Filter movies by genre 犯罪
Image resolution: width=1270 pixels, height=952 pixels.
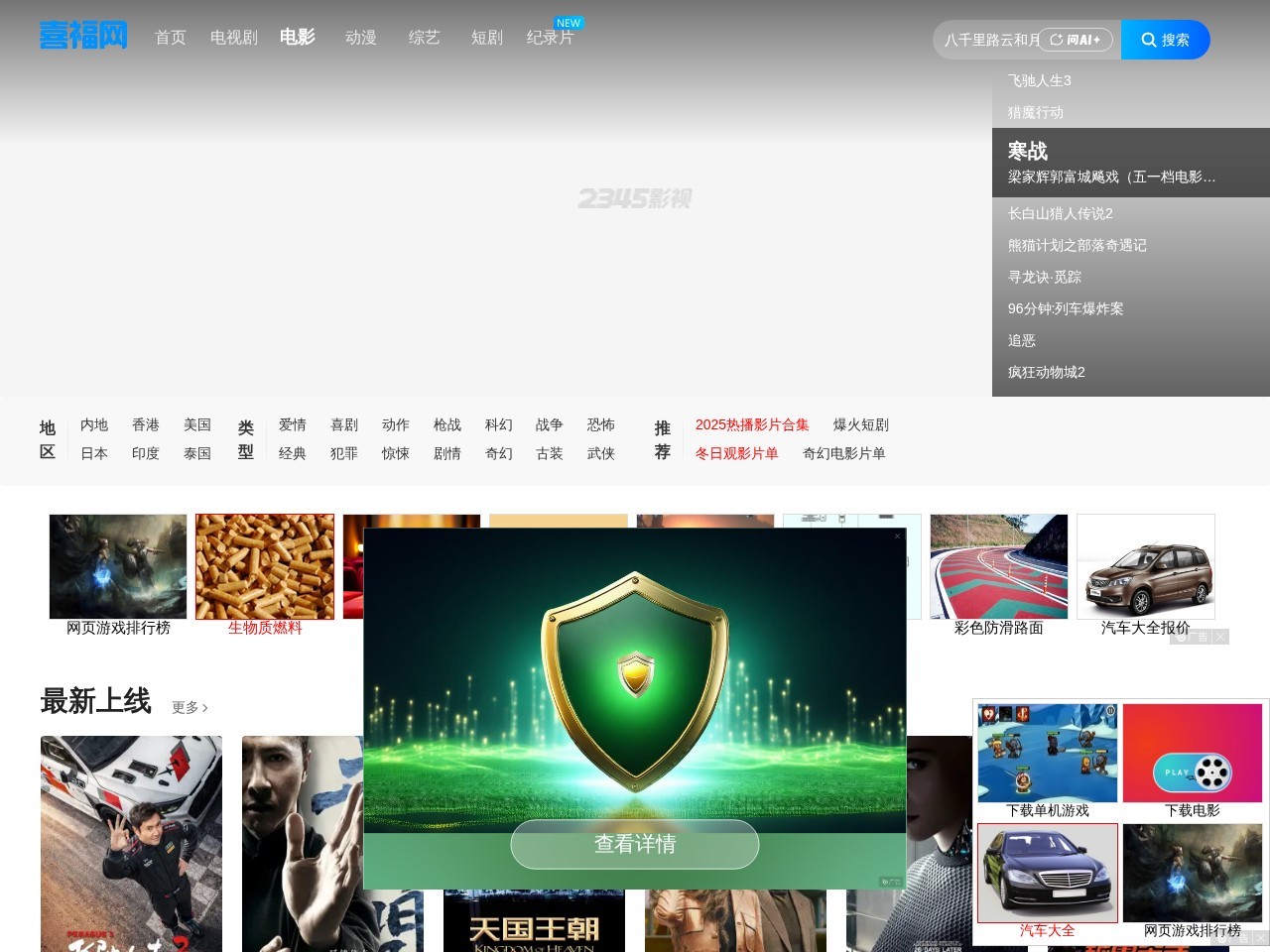pyautogui.click(x=344, y=453)
